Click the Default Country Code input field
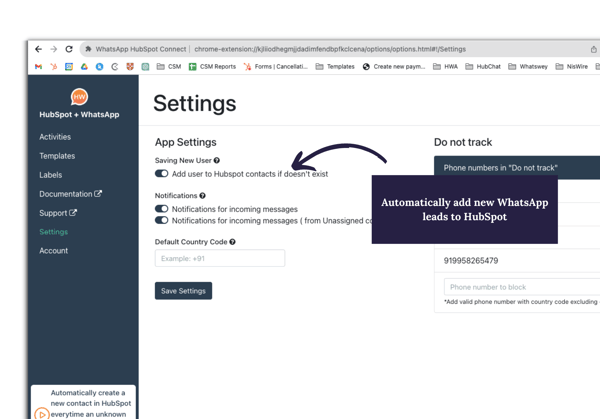This screenshot has height=419, width=600. pos(220,258)
